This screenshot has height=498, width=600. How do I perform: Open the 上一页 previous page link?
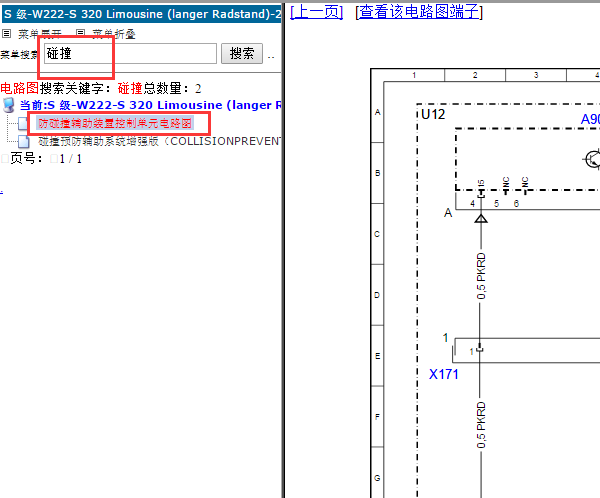click(316, 12)
